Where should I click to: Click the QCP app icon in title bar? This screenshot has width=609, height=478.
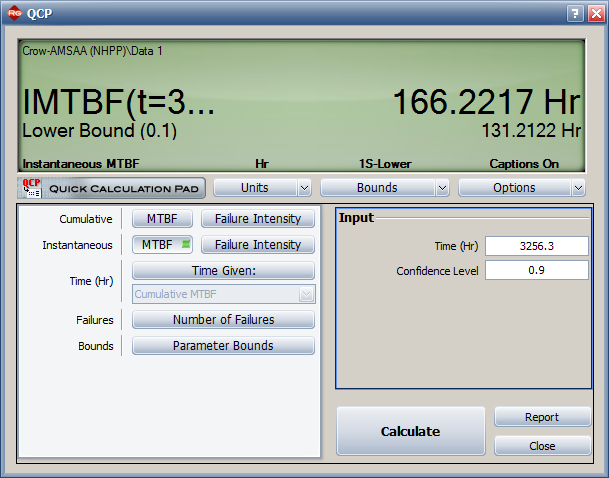tap(15, 14)
